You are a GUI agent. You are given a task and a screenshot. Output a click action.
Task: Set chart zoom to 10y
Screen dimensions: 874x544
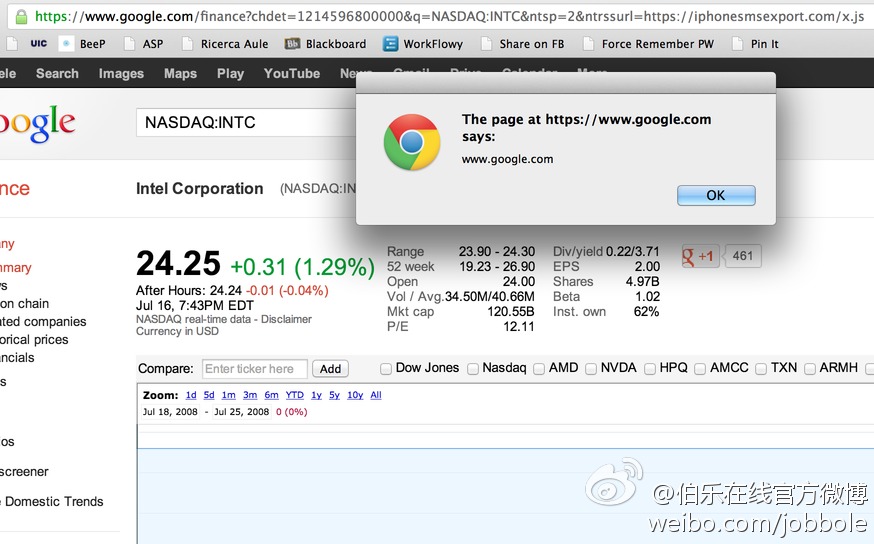(x=355, y=395)
